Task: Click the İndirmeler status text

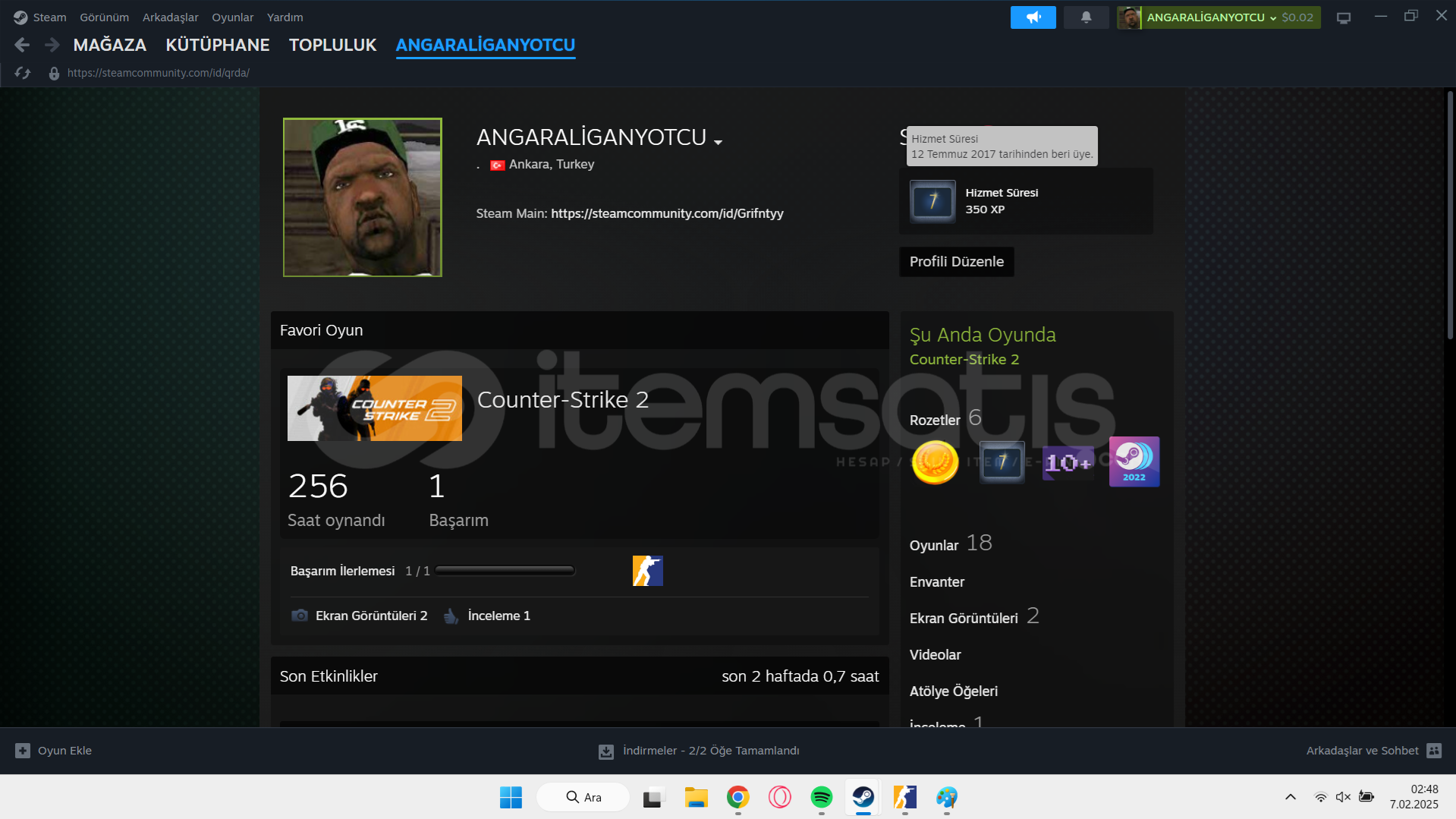Action: point(711,751)
